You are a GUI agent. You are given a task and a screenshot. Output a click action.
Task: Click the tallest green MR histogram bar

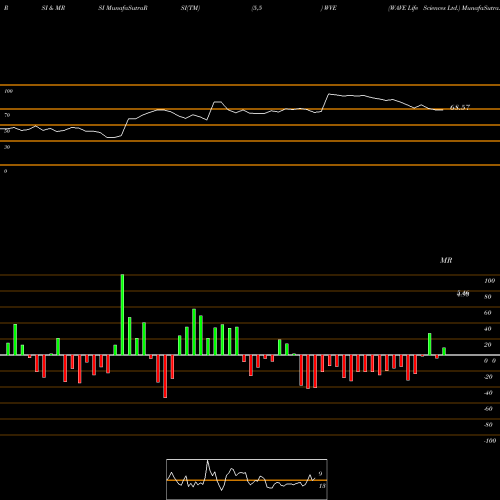click(x=122, y=315)
